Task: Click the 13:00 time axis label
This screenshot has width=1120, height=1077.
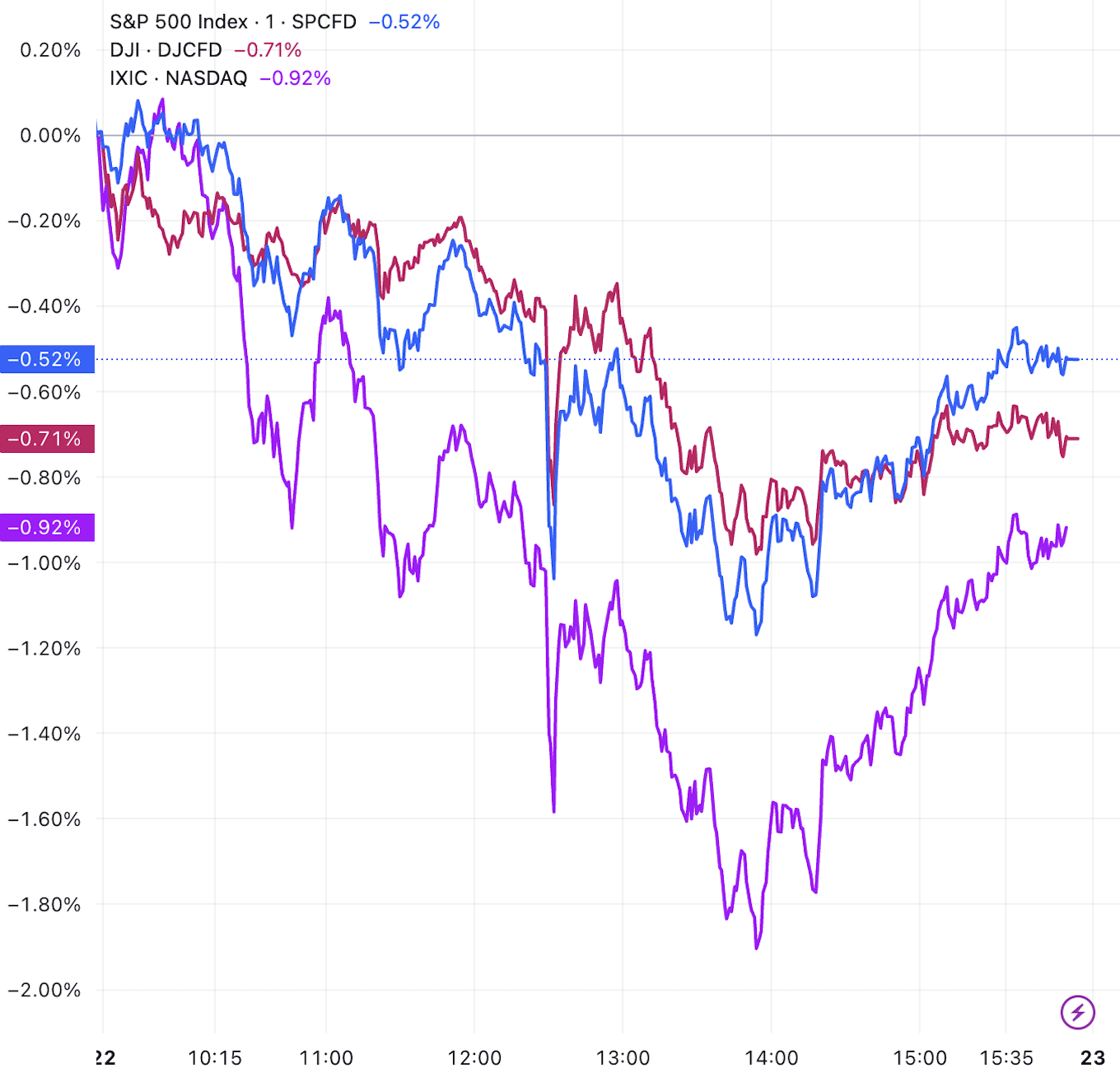Action: [x=623, y=1058]
